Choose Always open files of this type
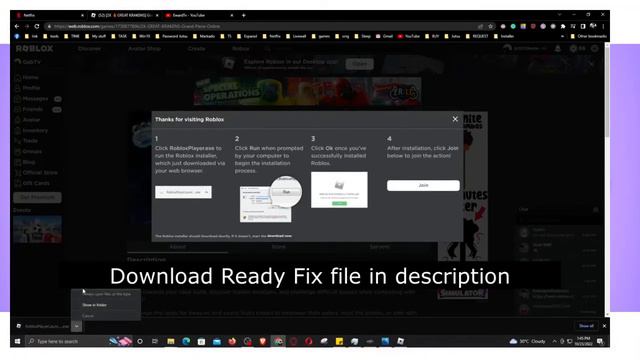Screen dimensions: 640x360 pos(107,294)
